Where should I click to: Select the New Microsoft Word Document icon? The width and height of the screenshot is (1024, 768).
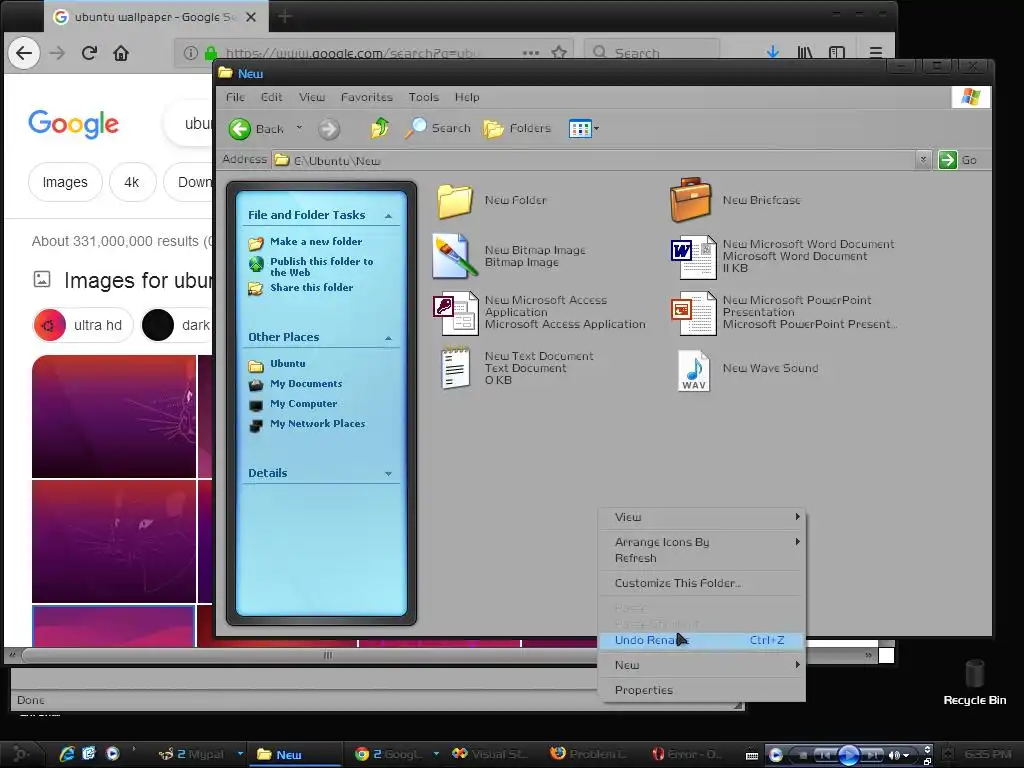coord(694,257)
